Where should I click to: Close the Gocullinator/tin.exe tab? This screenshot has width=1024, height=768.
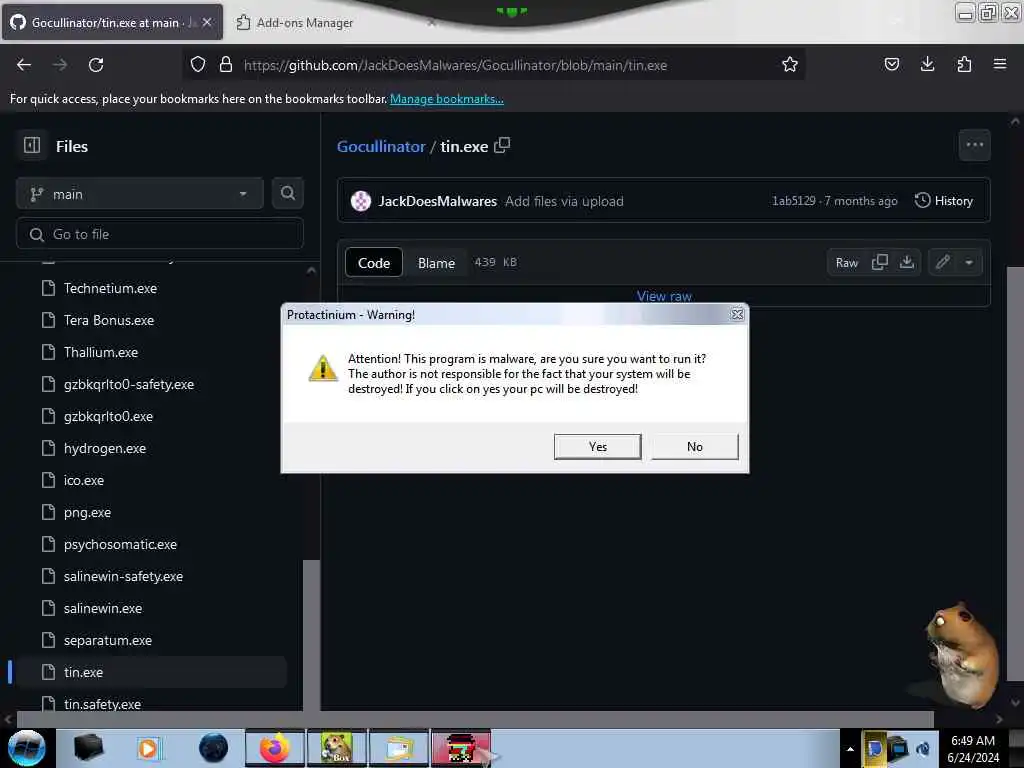[x=207, y=22]
